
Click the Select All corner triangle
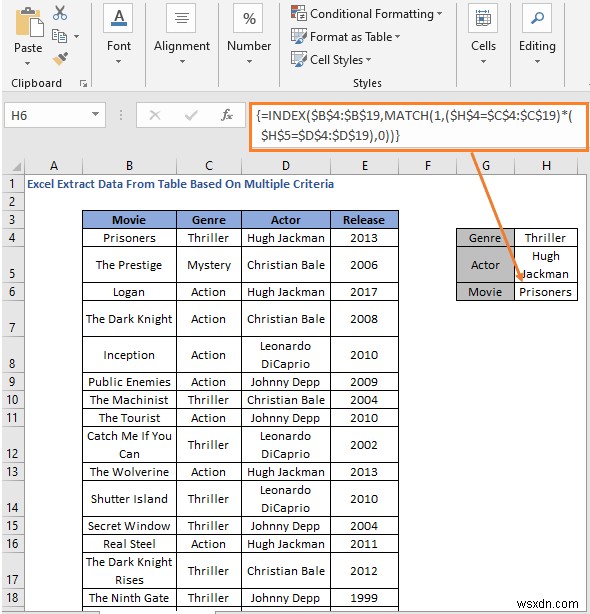tap(16, 166)
